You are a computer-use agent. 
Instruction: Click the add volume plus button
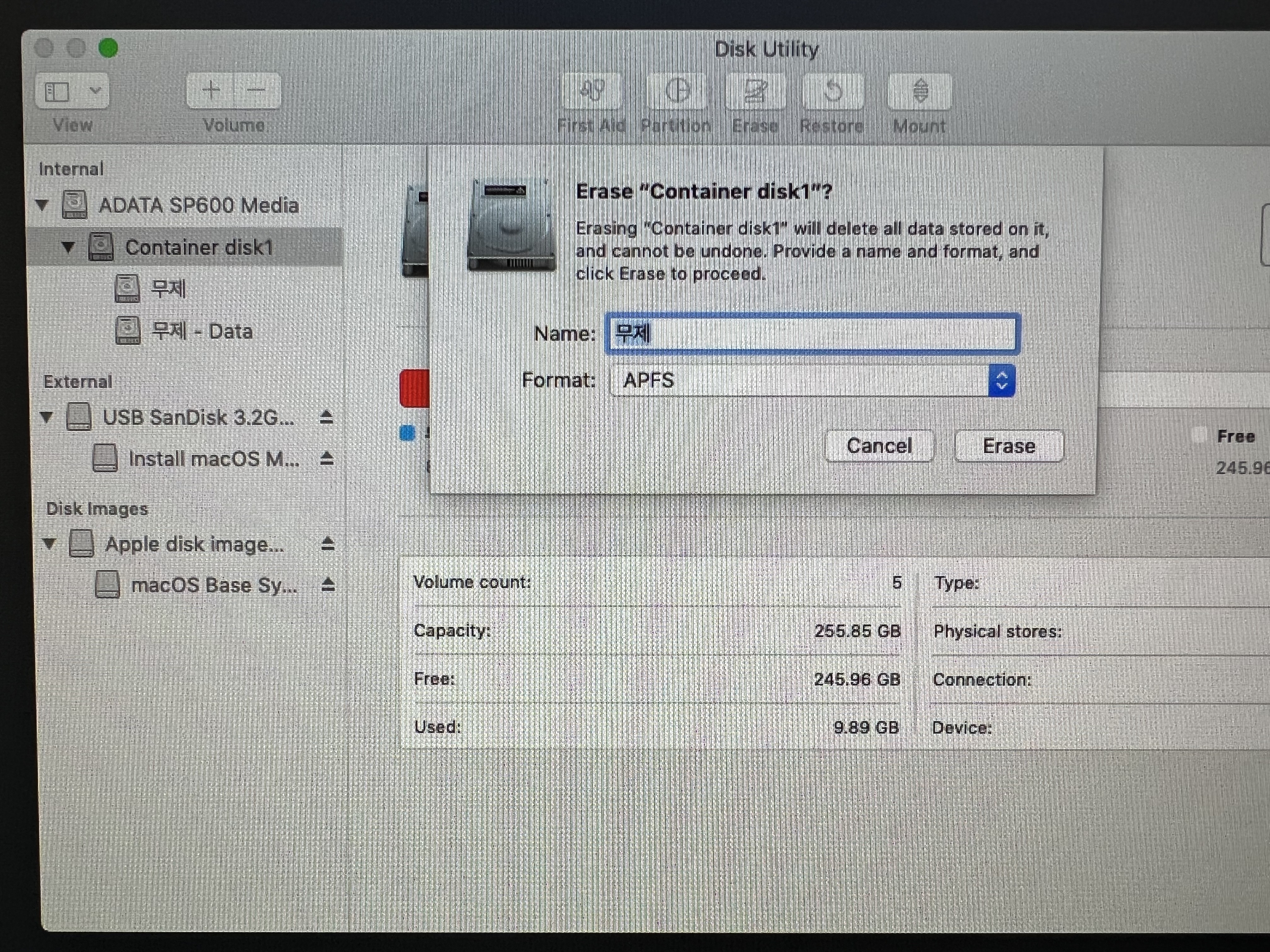click(x=211, y=90)
